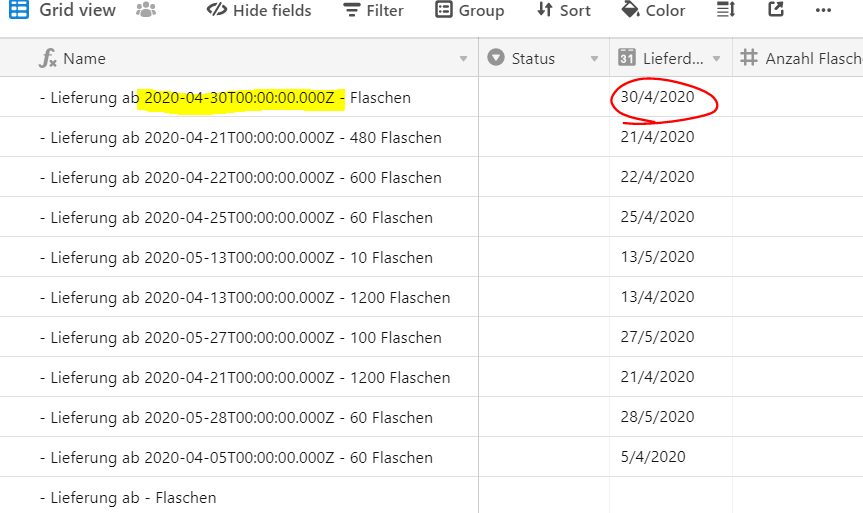Image resolution: width=863 pixels, height=513 pixels.
Task: Click the formula icon in the Name header
Action: coord(47,58)
